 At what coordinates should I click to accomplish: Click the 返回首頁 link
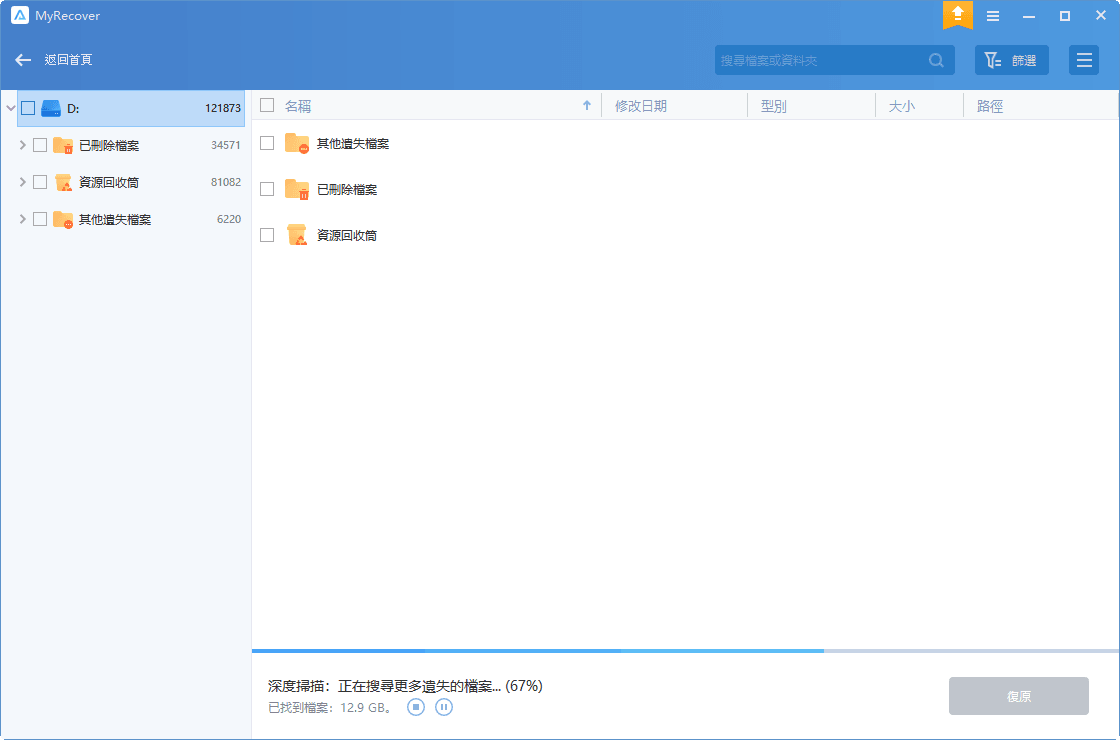[69, 60]
